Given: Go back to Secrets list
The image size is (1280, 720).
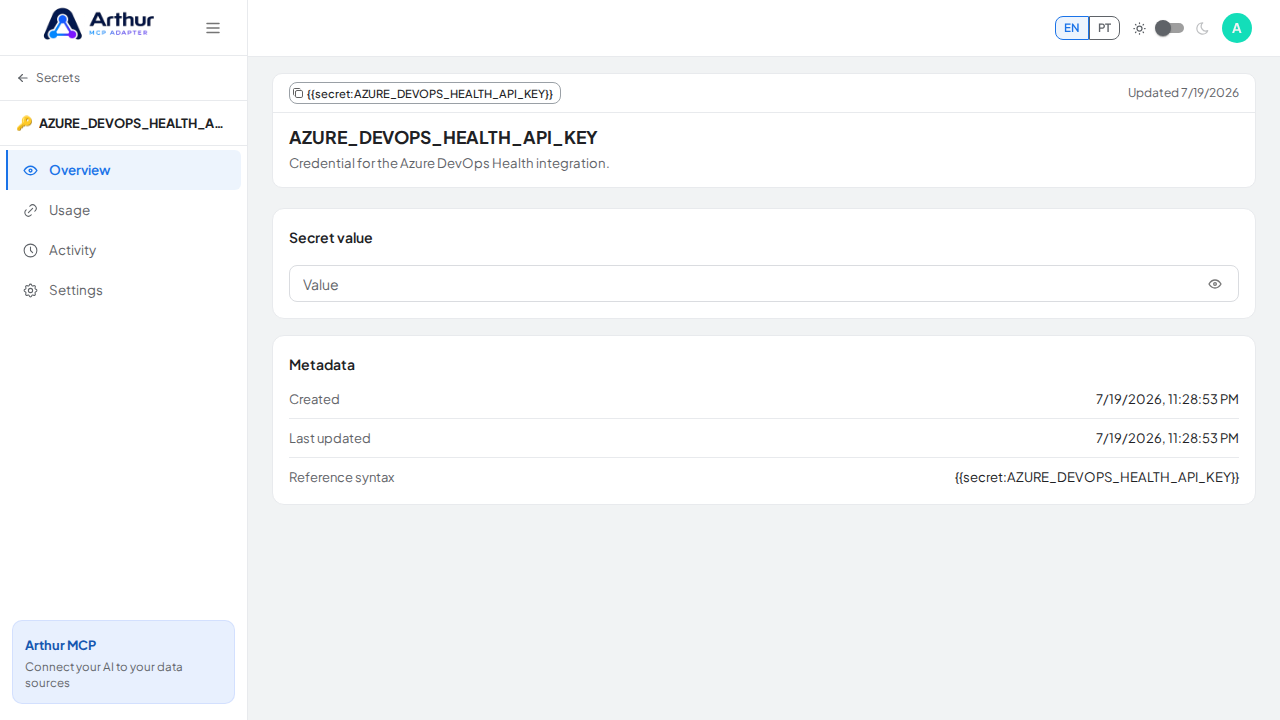Looking at the screenshot, I should (49, 78).
